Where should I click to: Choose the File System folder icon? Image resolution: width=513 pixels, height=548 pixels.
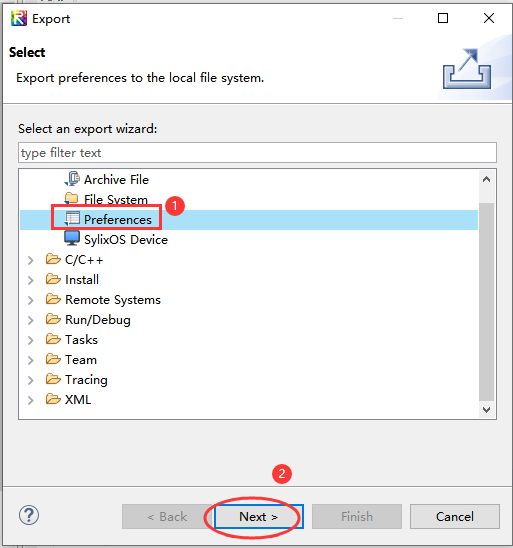click(x=72, y=199)
